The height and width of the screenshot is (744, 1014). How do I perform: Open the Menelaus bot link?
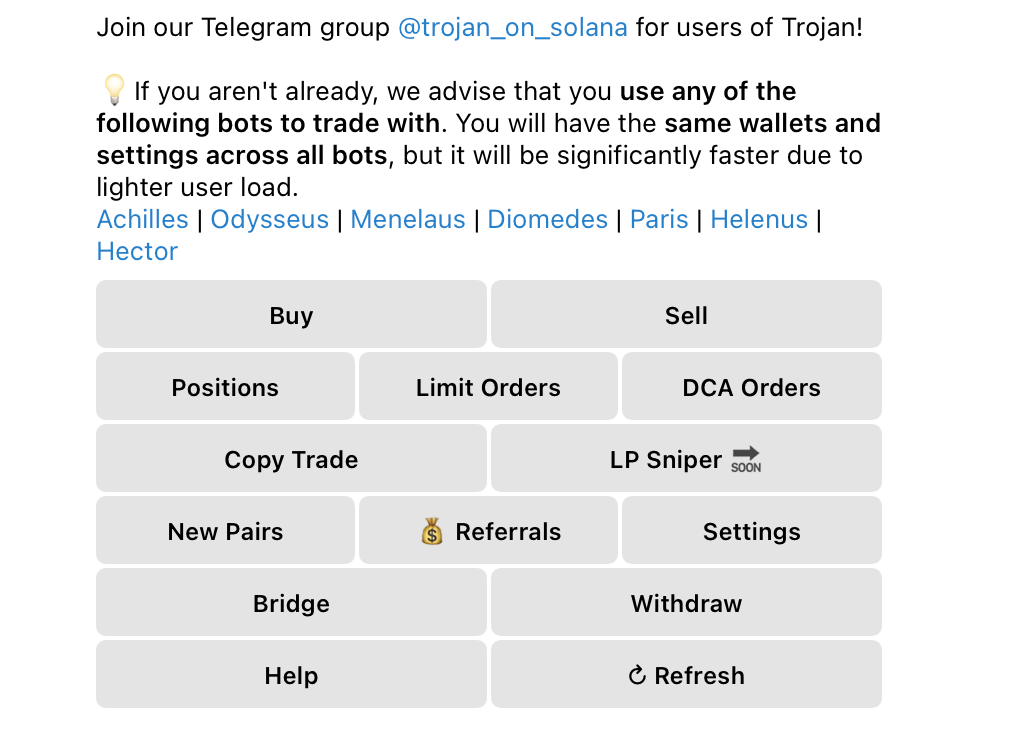407,219
